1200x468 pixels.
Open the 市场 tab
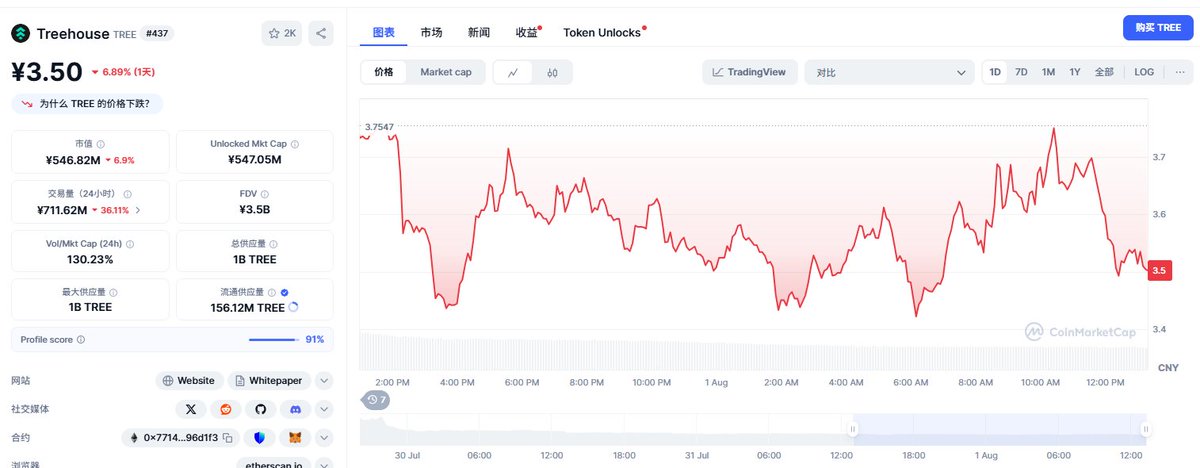tap(431, 32)
